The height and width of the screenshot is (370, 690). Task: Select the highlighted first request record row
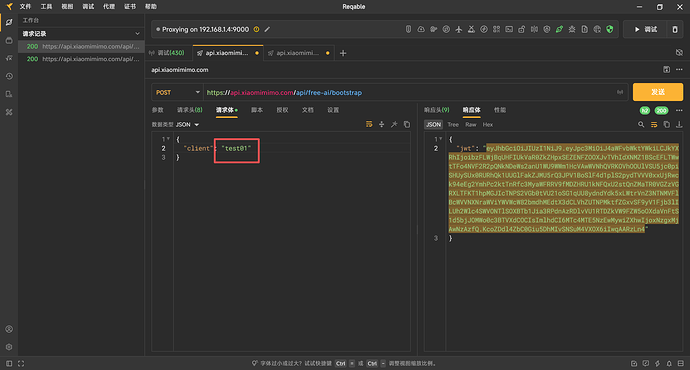82,46
